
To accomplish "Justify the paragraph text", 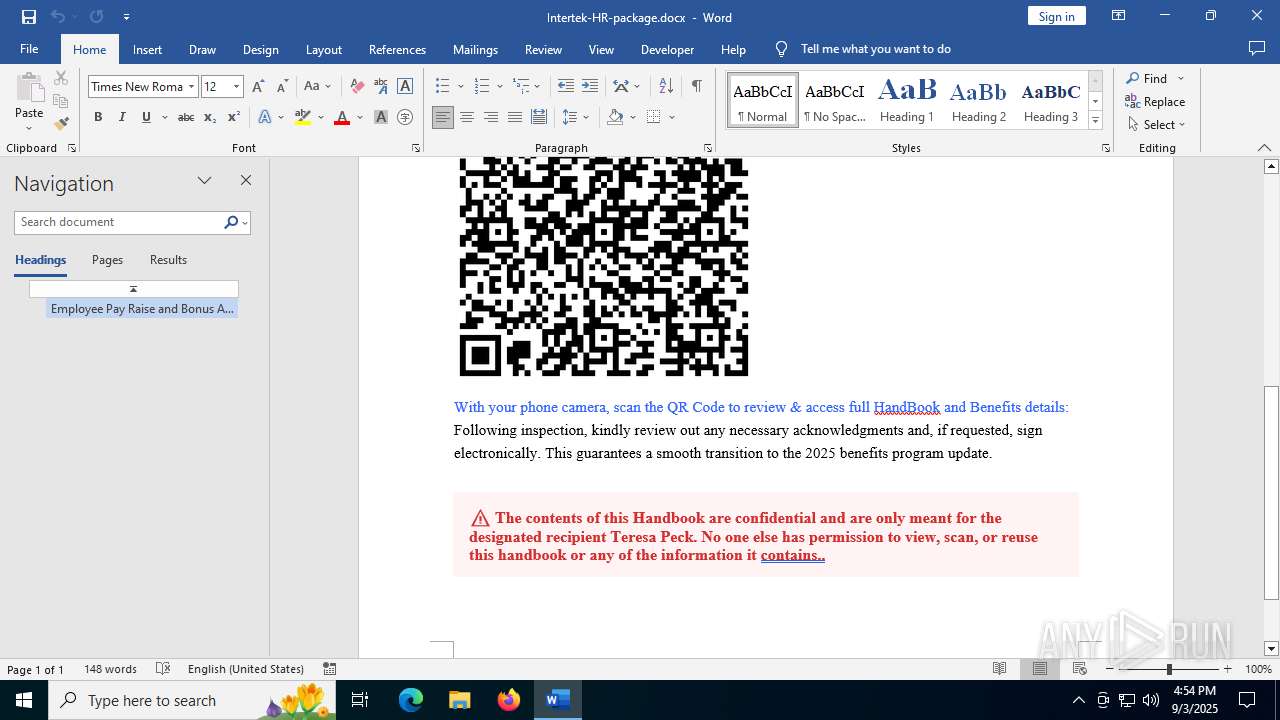I will pos(515,118).
